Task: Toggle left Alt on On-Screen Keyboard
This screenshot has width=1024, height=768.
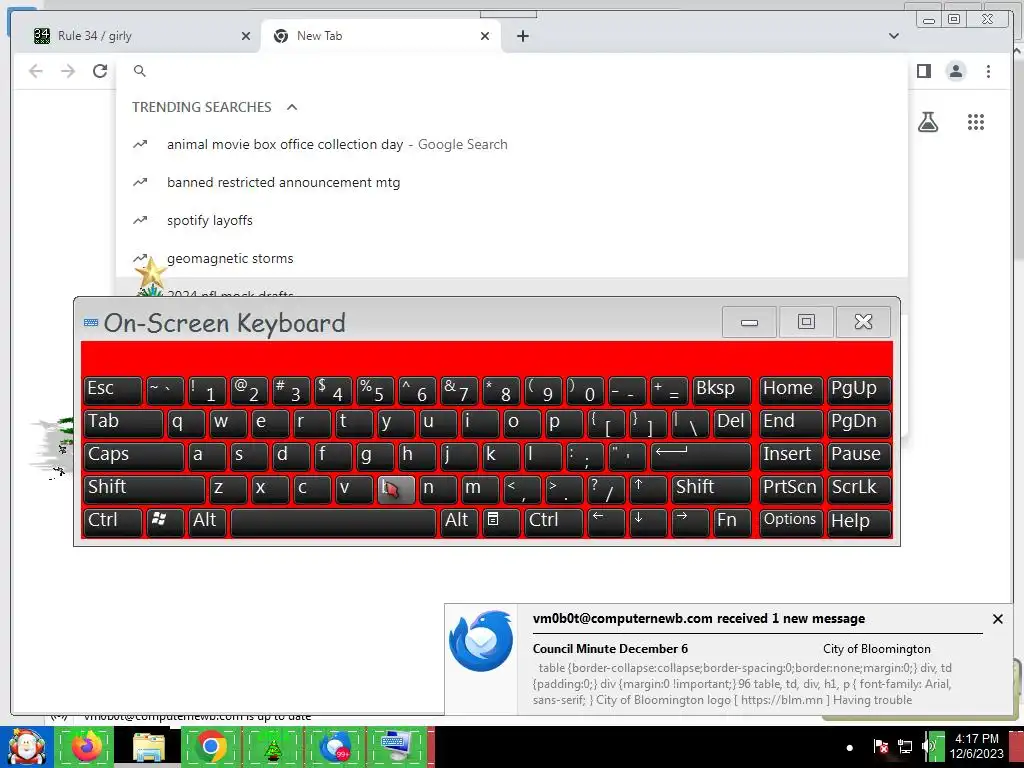Action: 206,522
